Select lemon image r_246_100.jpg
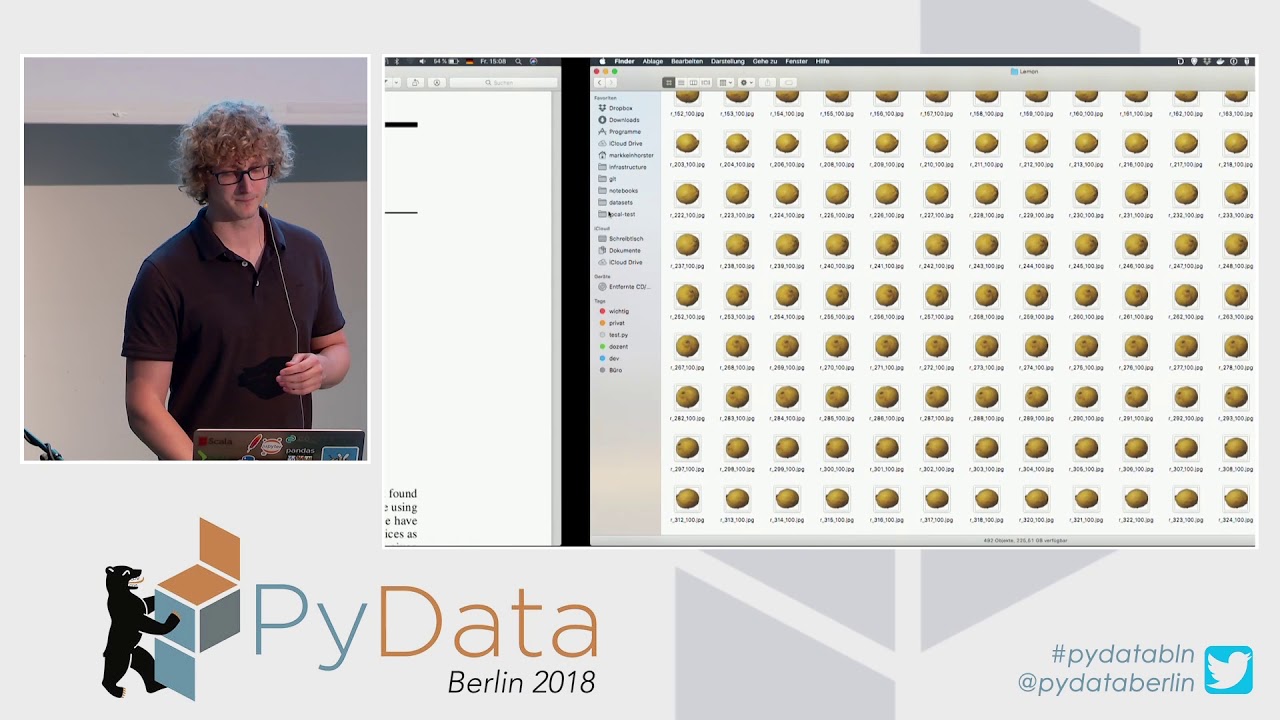The width and height of the screenshot is (1280, 720). 1136,245
